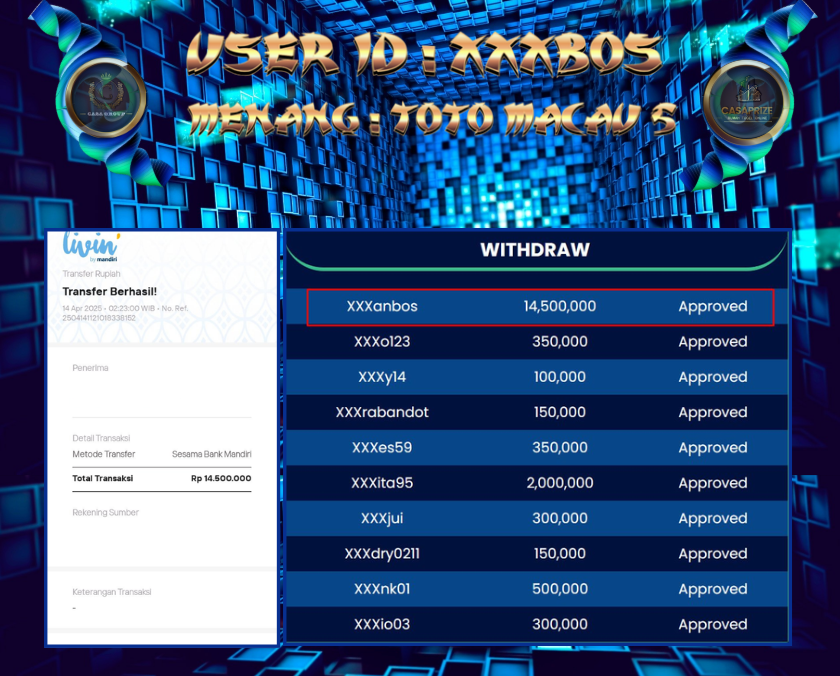Click the Livin' by Mandiri logo

(91, 247)
